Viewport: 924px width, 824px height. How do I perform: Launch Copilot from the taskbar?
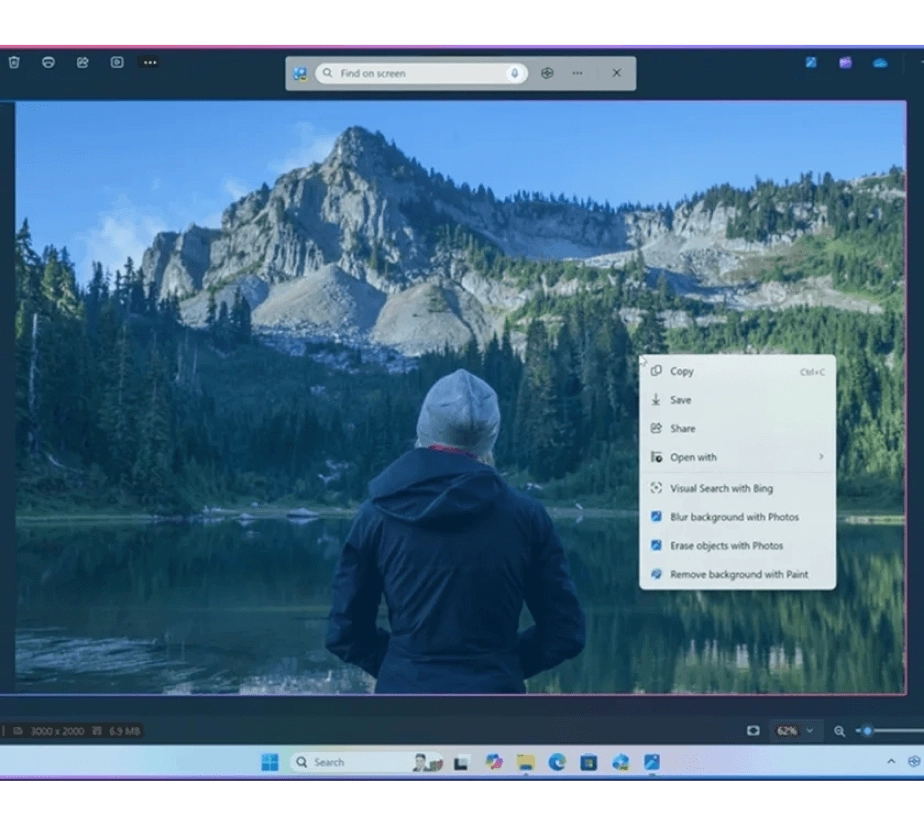[x=494, y=762]
